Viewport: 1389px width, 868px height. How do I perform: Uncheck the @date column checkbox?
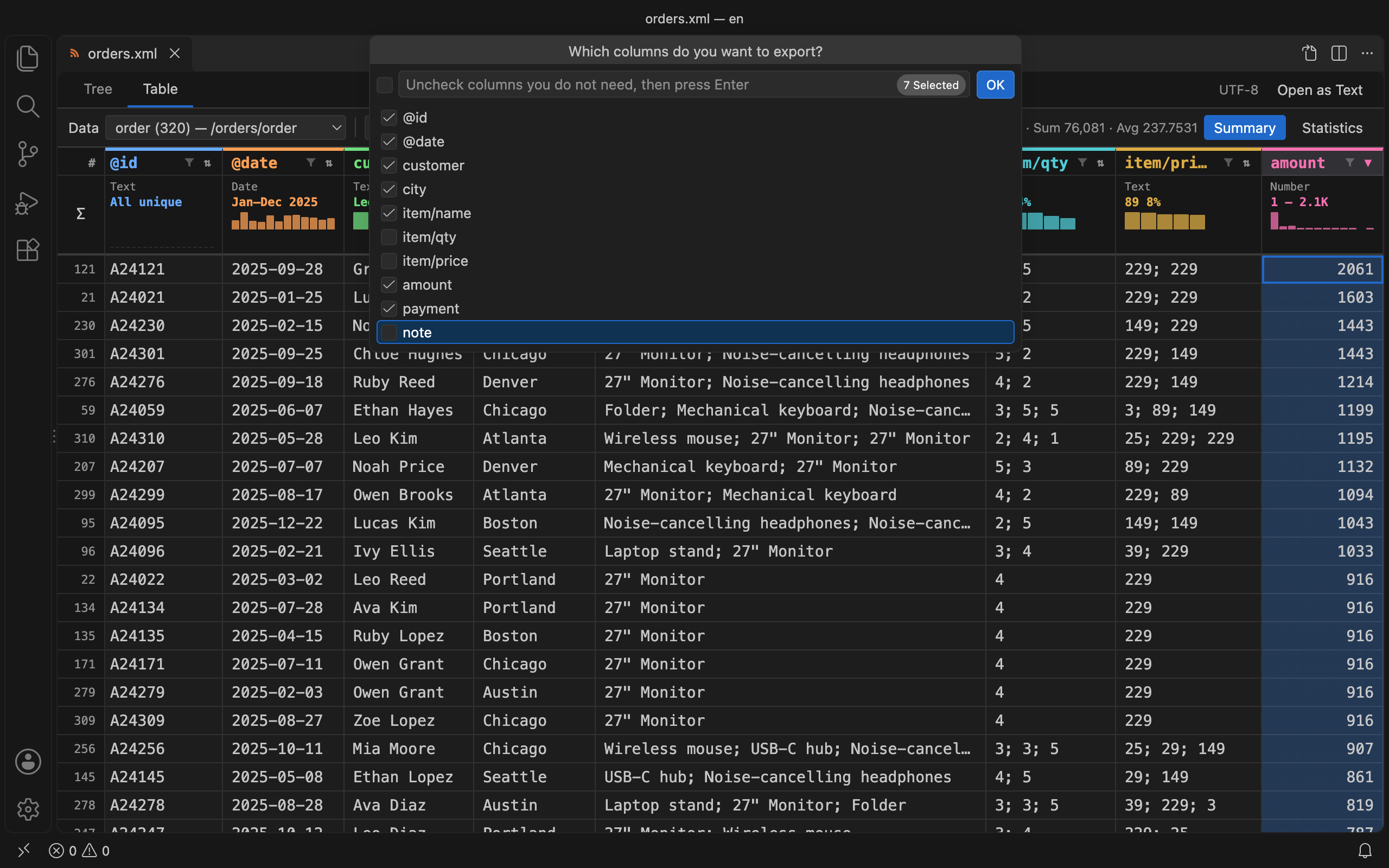point(389,142)
